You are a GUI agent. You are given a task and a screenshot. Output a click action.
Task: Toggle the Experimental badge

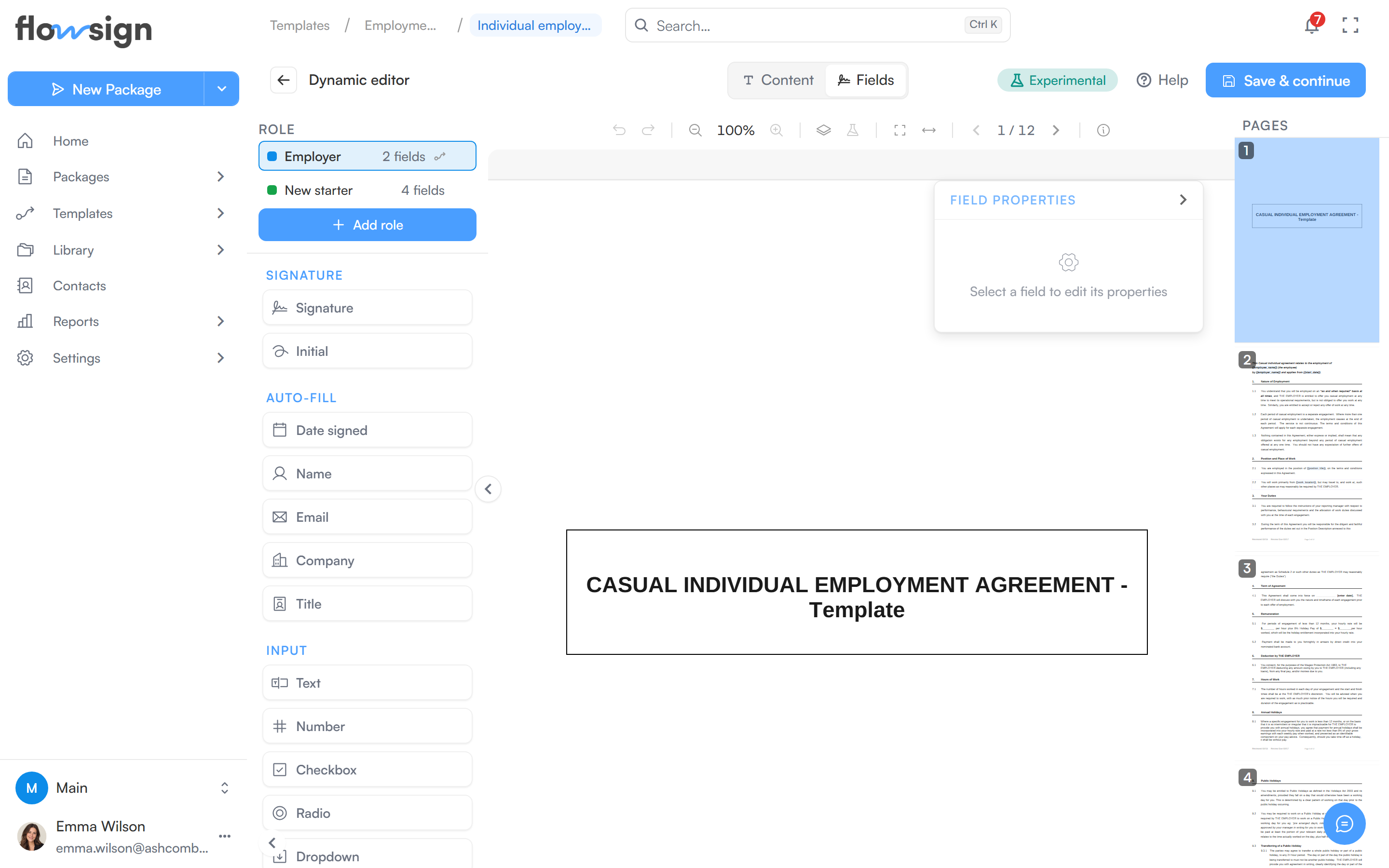pyautogui.click(x=1057, y=81)
